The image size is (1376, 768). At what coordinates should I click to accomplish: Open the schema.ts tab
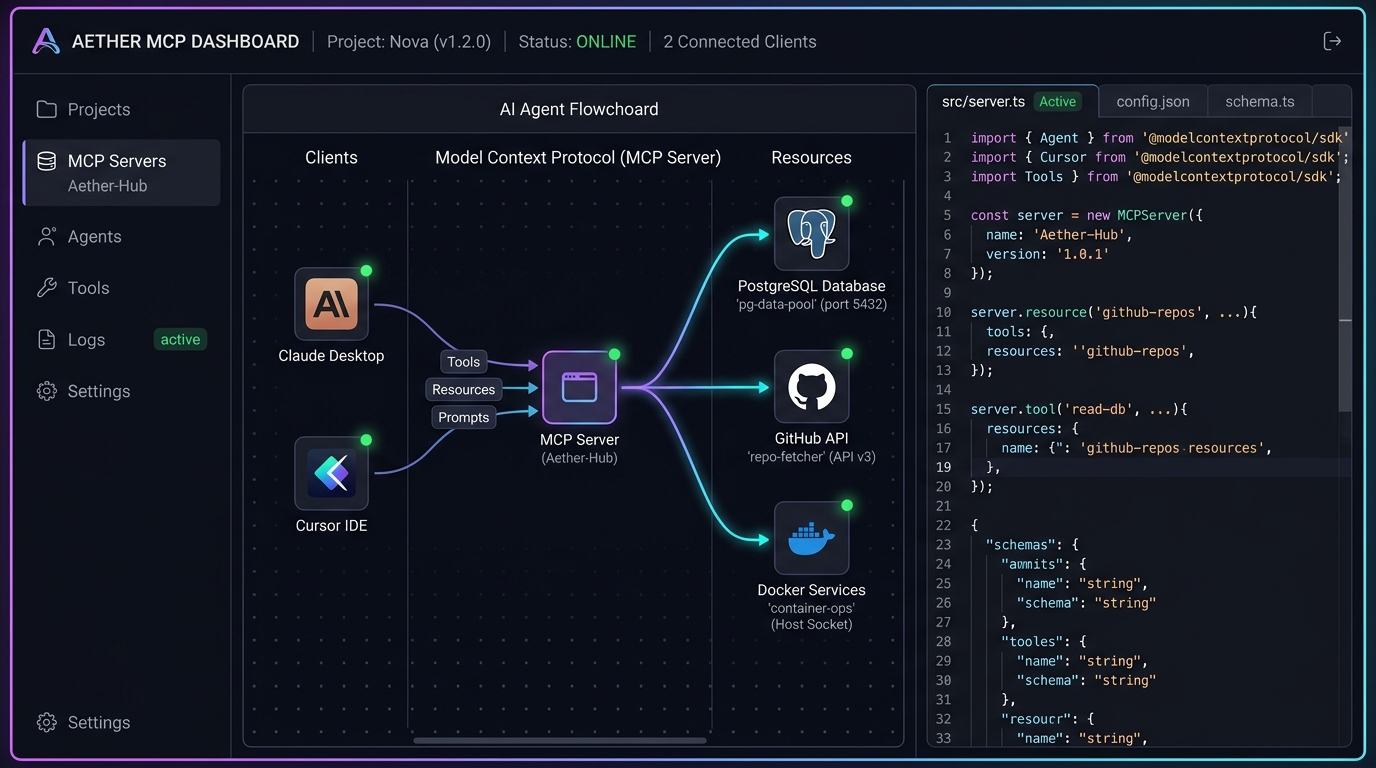pyautogui.click(x=1260, y=102)
